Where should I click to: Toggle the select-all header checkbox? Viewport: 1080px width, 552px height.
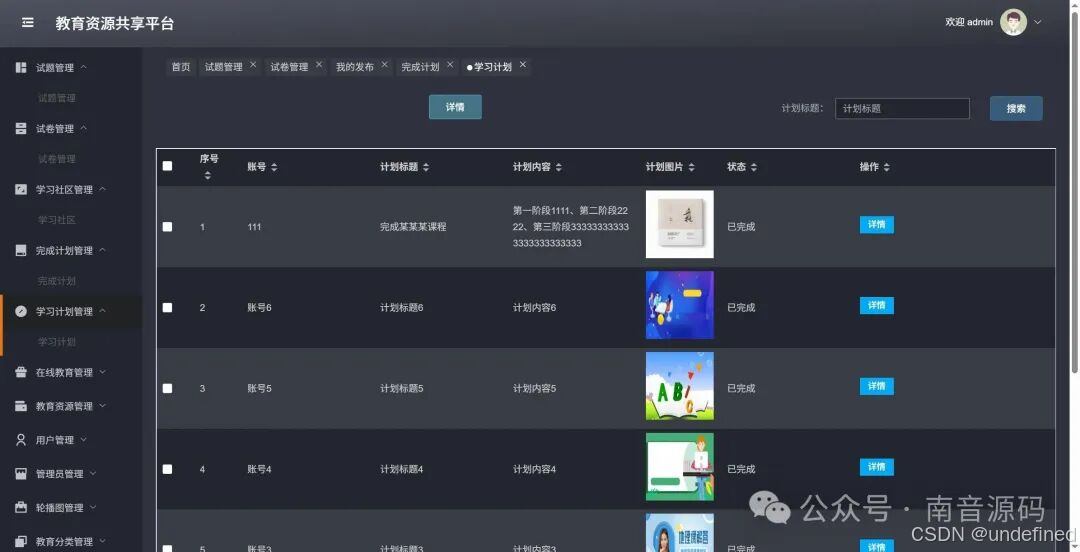[x=167, y=165]
